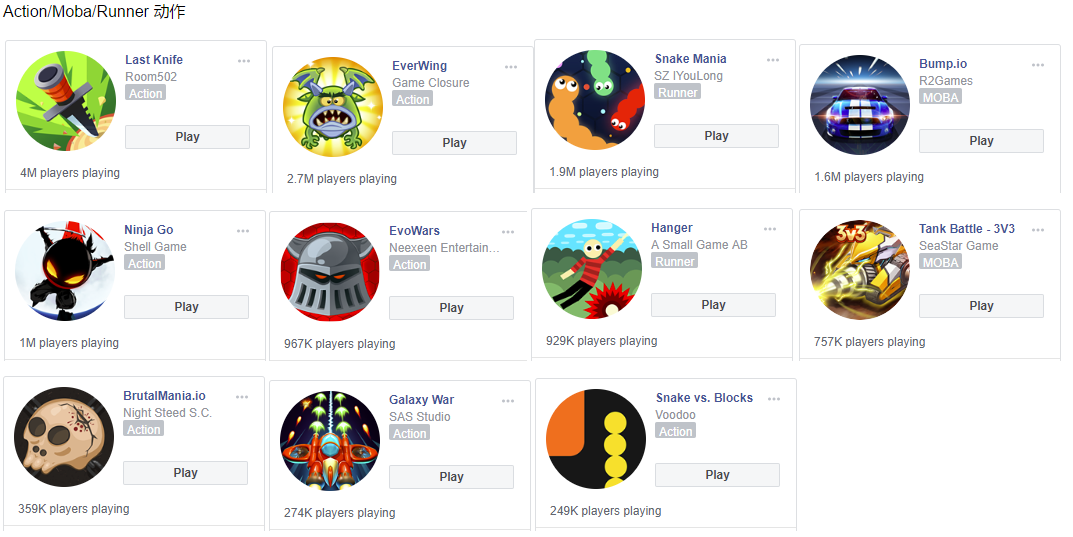This screenshot has height=537, width=1073.
Task: Click the Runner tag under Snake Mania
Action: tap(677, 92)
